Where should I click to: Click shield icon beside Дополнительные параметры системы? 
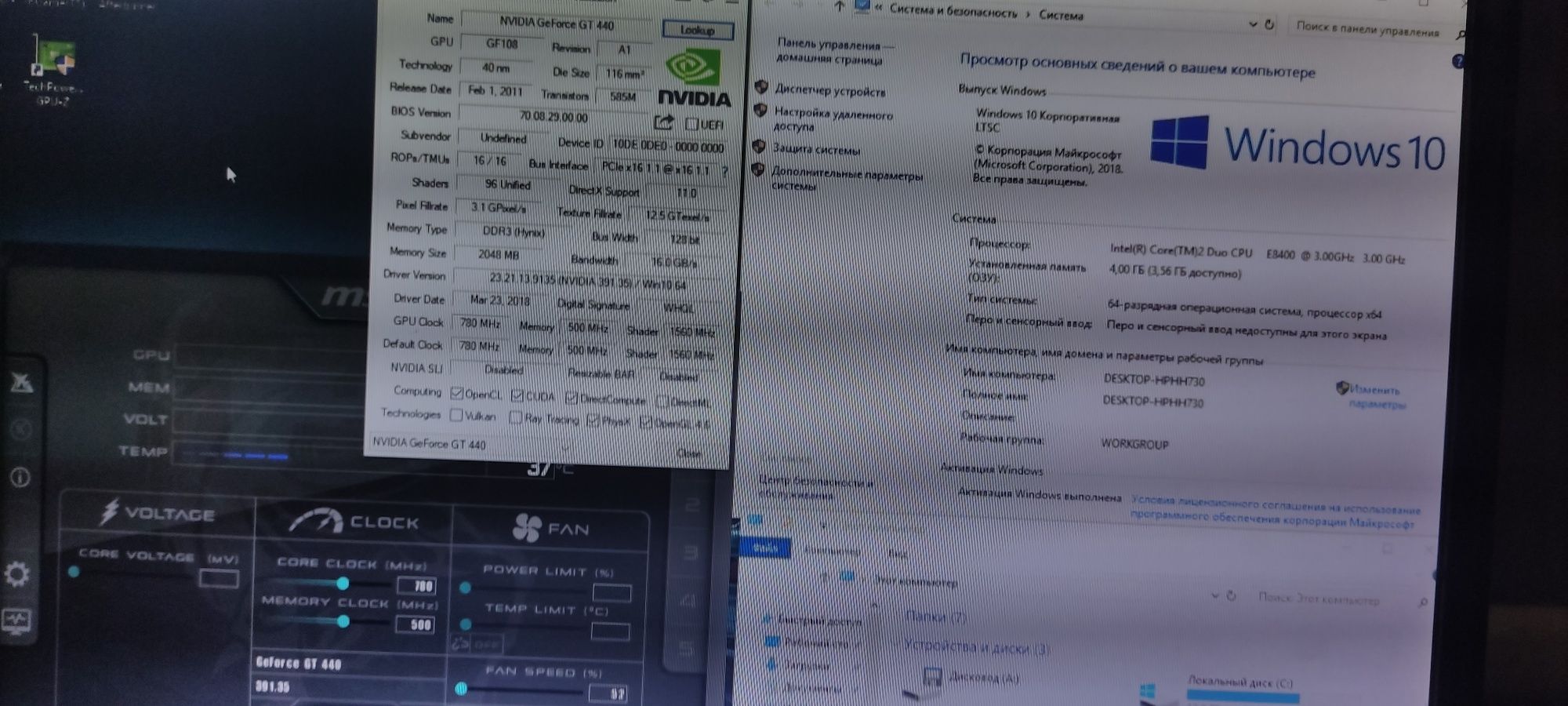(757, 169)
